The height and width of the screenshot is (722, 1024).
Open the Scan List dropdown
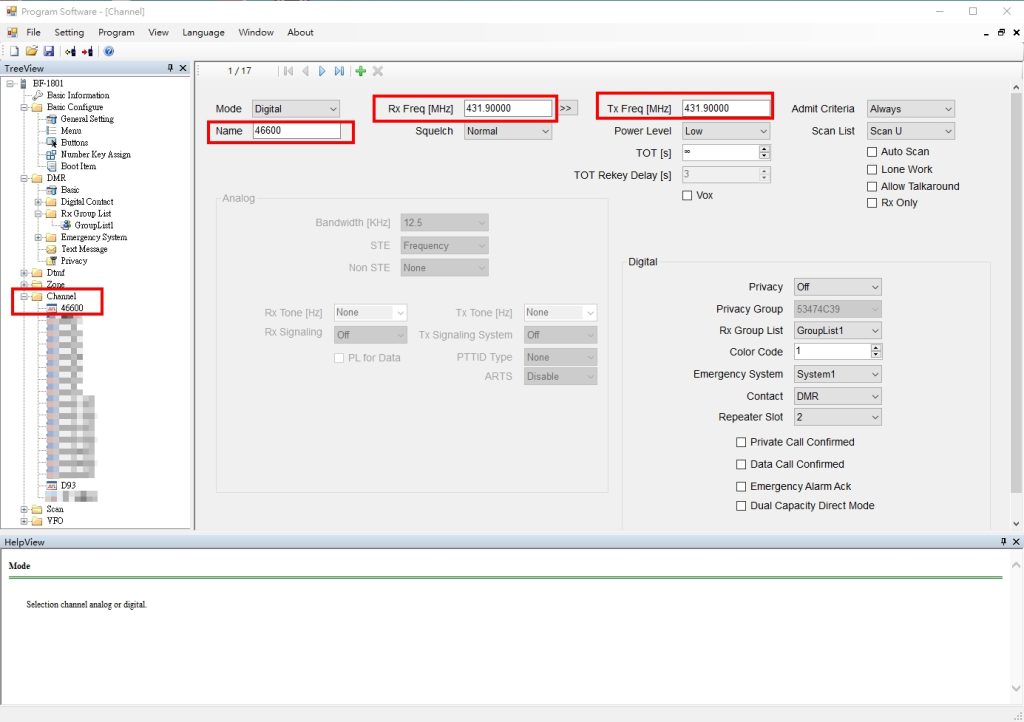(911, 131)
